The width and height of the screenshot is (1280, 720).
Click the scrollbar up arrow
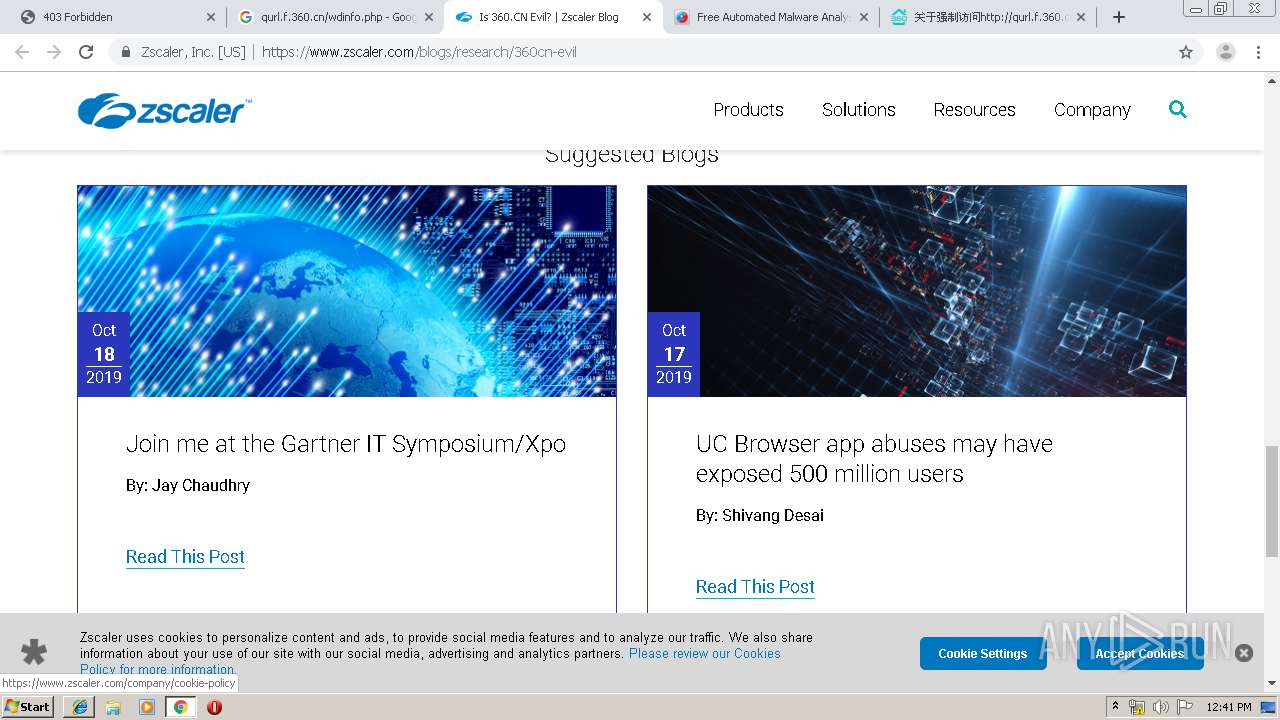(x=1272, y=81)
